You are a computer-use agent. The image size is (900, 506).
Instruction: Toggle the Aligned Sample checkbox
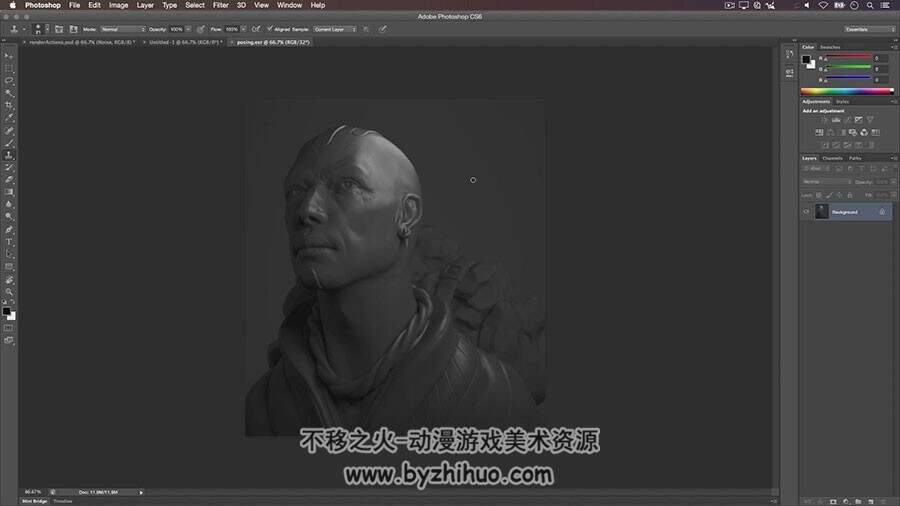pyautogui.click(x=270, y=29)
